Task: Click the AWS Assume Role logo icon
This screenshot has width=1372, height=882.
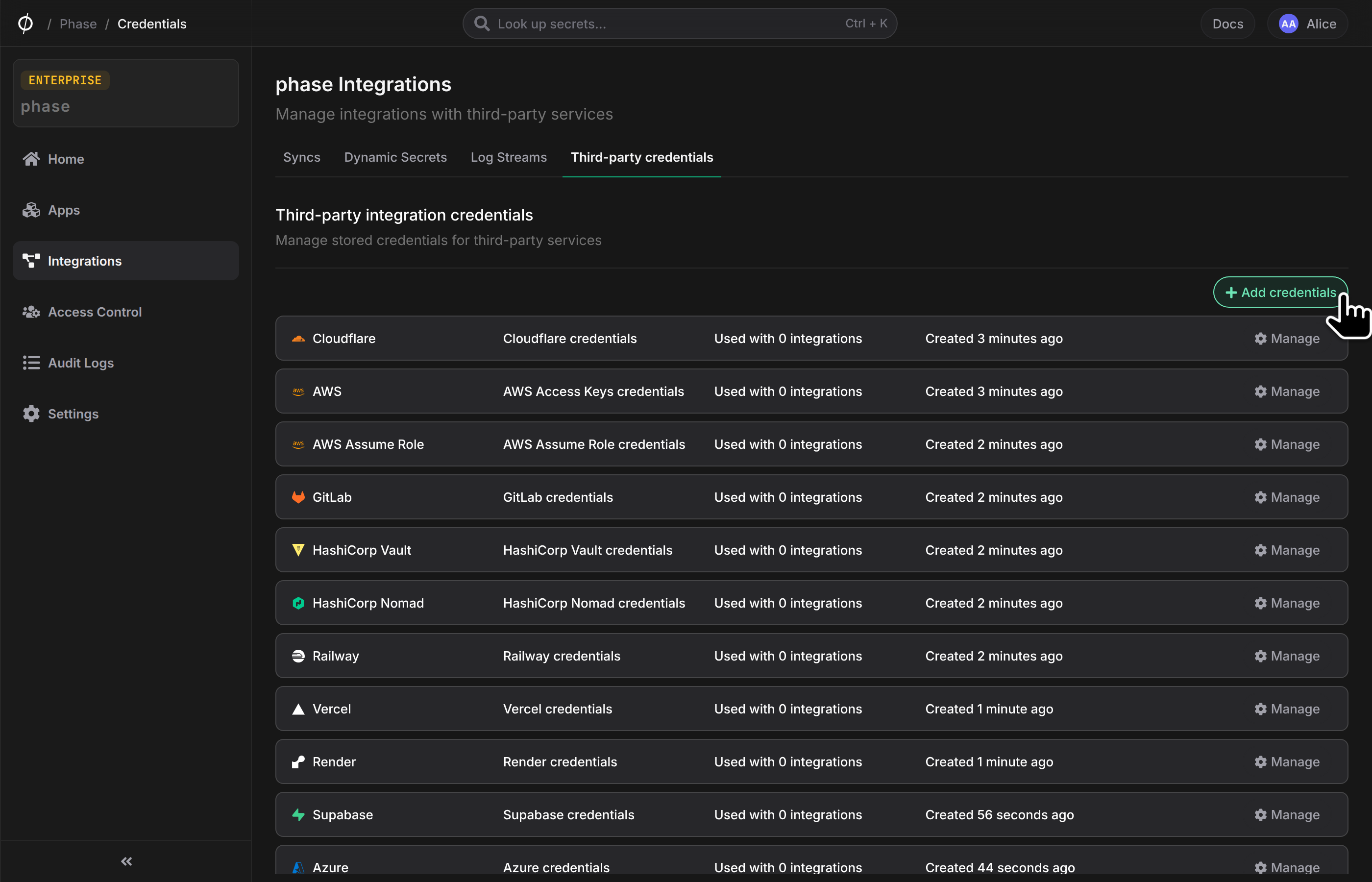Action: click(x=298, y=444)
